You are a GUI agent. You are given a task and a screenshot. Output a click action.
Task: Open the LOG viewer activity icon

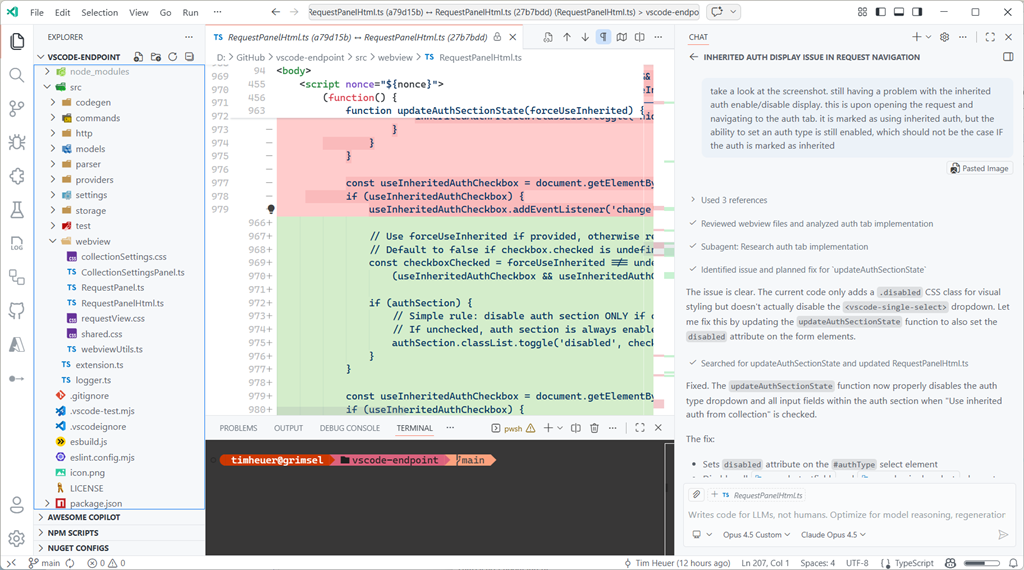tap(17, 244)
